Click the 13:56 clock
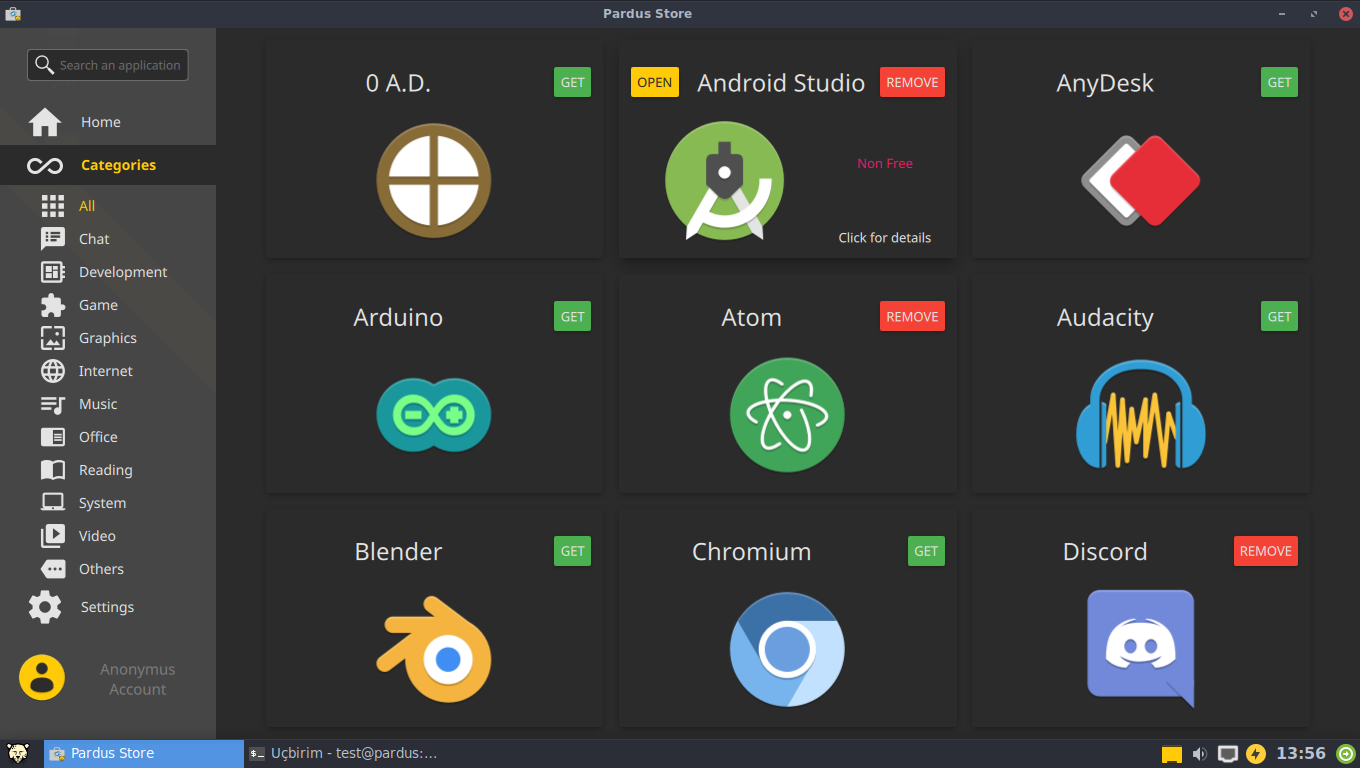1360x768 pixels. 1301,753
